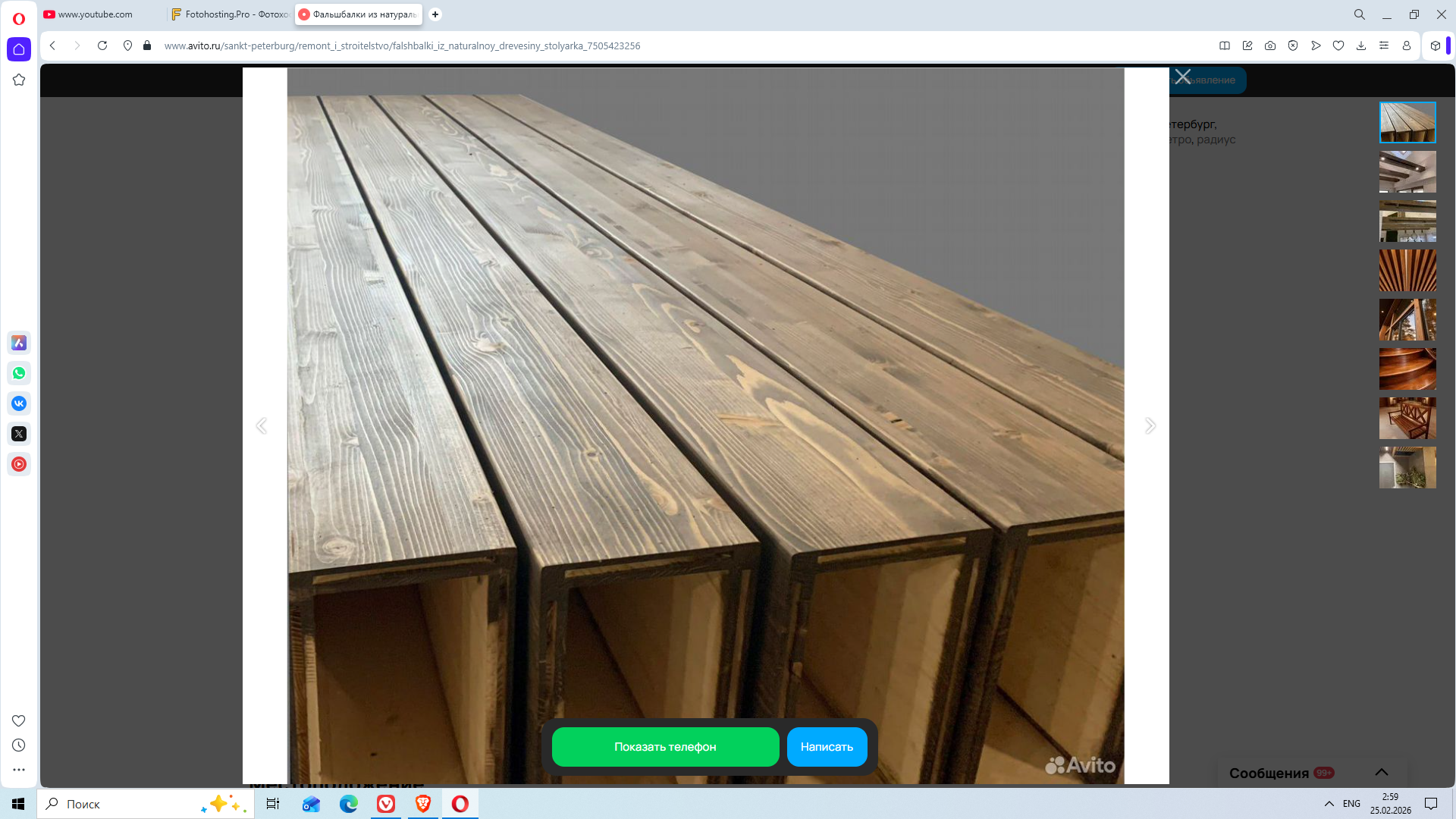Switch to Fotohosting.Pro tab
Screen dimensions: 1456x819
[x=231, y=14]
